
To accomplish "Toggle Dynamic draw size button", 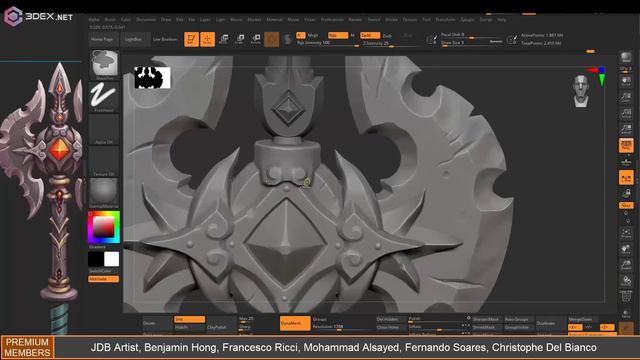I will pyautogui.click(x=496, y=42).
